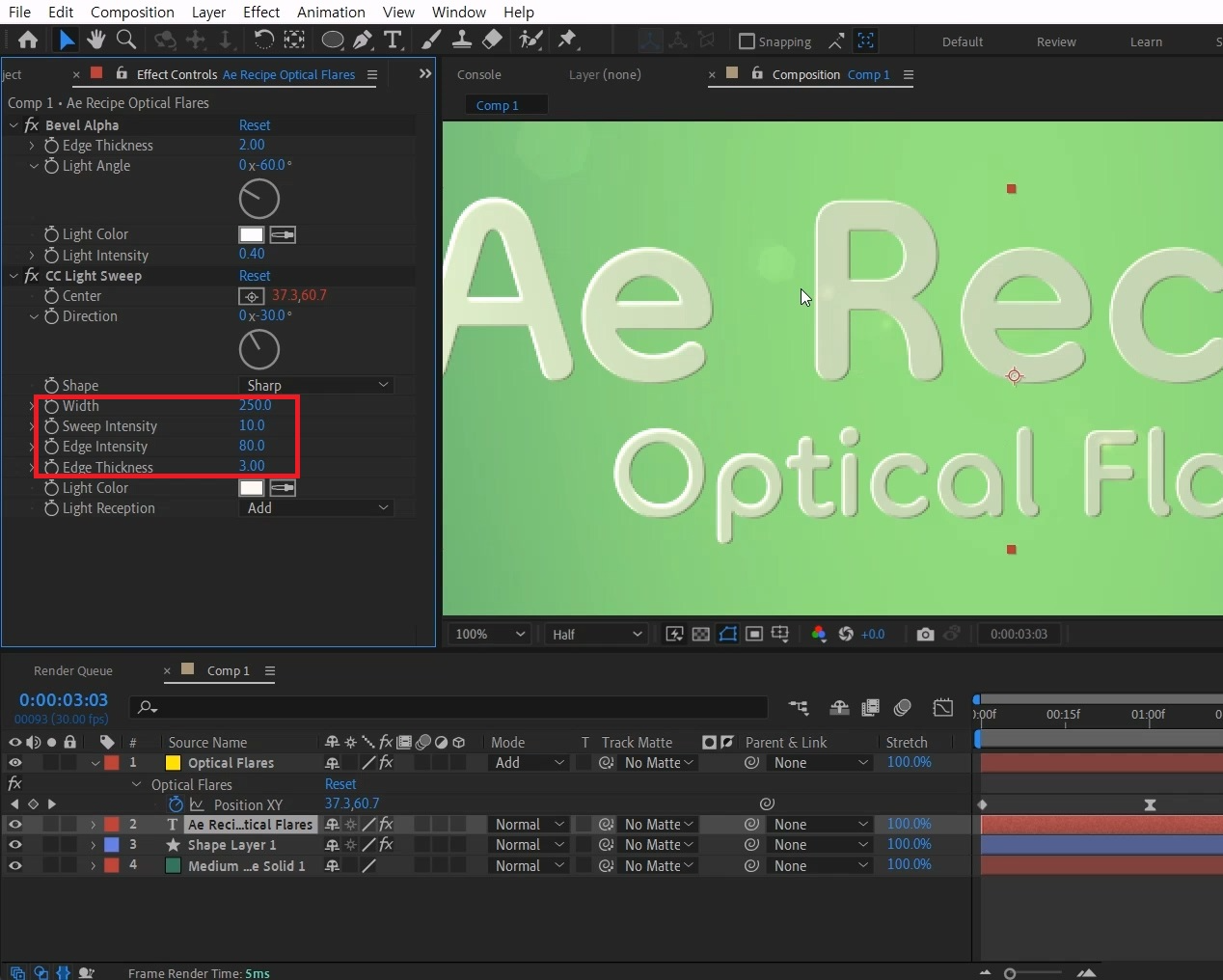Viewport: 1223px width, 980px height.
Task: Select the Clone Stamp tool
Action: pyautogui.click(x=462, y=40)
